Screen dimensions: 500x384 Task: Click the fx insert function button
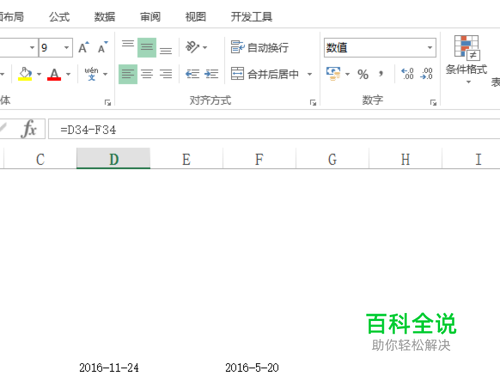pyautogui.click(x=29, y=129)
